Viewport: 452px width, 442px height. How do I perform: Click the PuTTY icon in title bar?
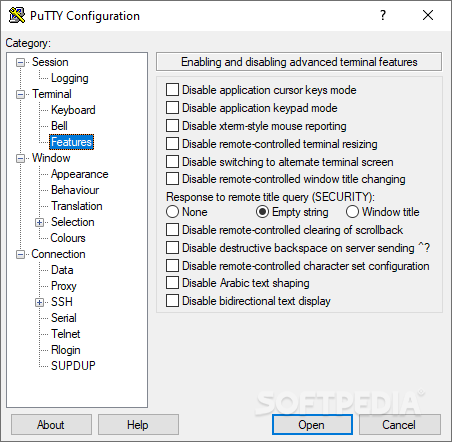[x=17, y=15]
